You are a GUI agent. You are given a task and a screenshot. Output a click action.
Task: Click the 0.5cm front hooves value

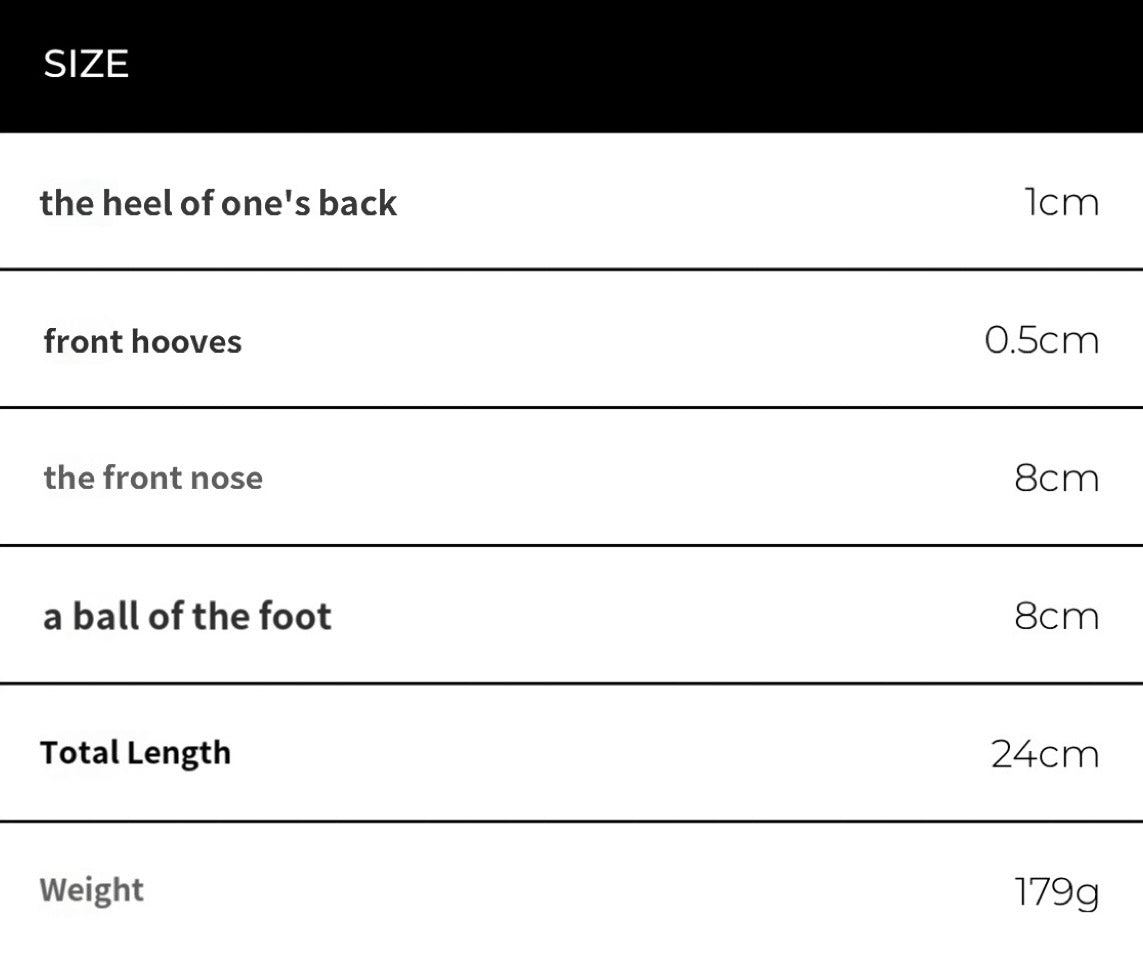pyautogui.click(x=1042, y=340)
